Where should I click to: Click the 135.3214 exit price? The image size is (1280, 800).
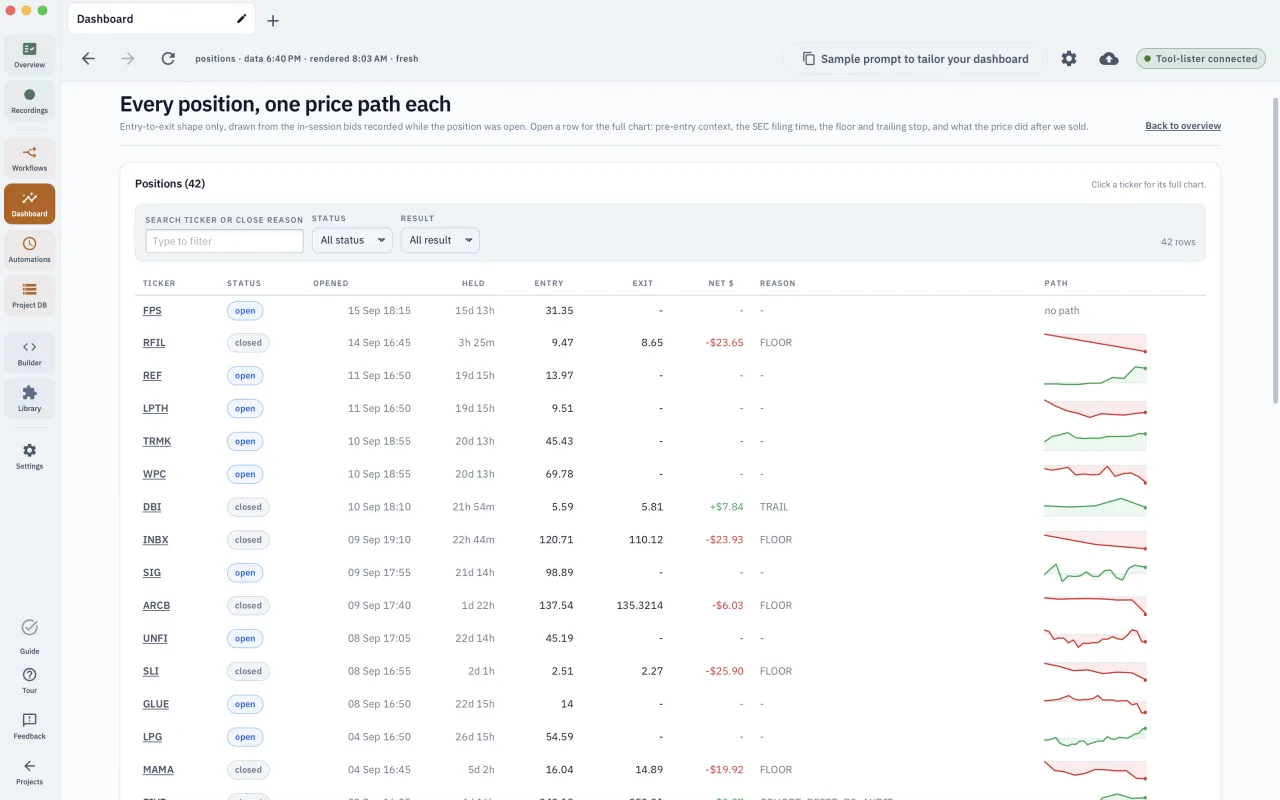[x=640, y=606]
